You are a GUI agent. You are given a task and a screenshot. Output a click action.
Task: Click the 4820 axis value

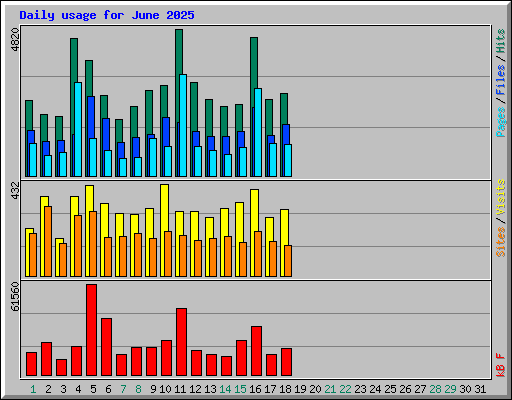click(15, 40)
